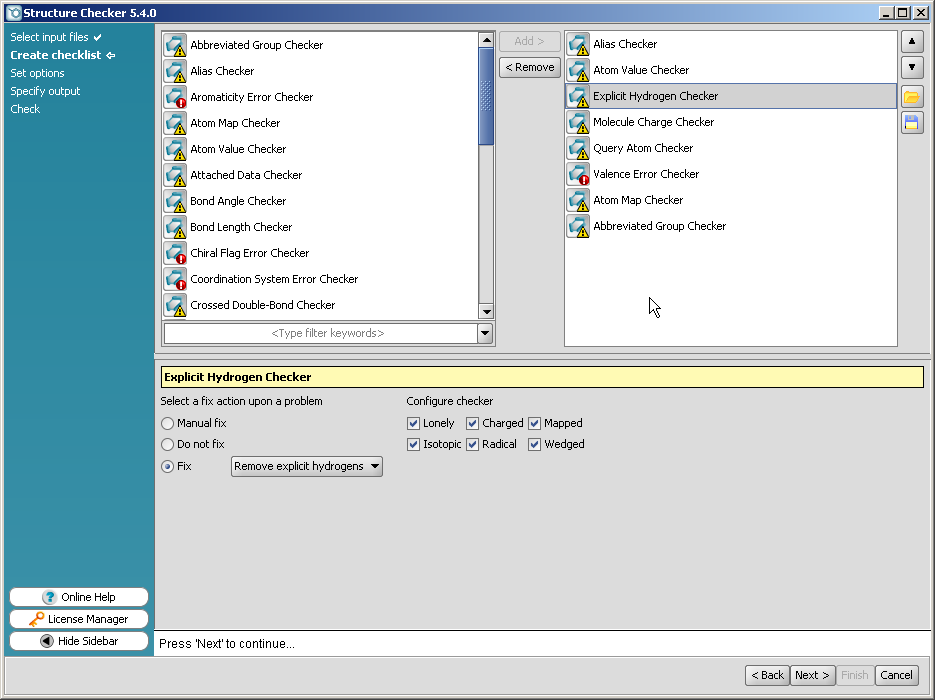Viewport: 935px width, 700px height.
Task: Choose the Do not fix option
Action: (x=168, y=444)
